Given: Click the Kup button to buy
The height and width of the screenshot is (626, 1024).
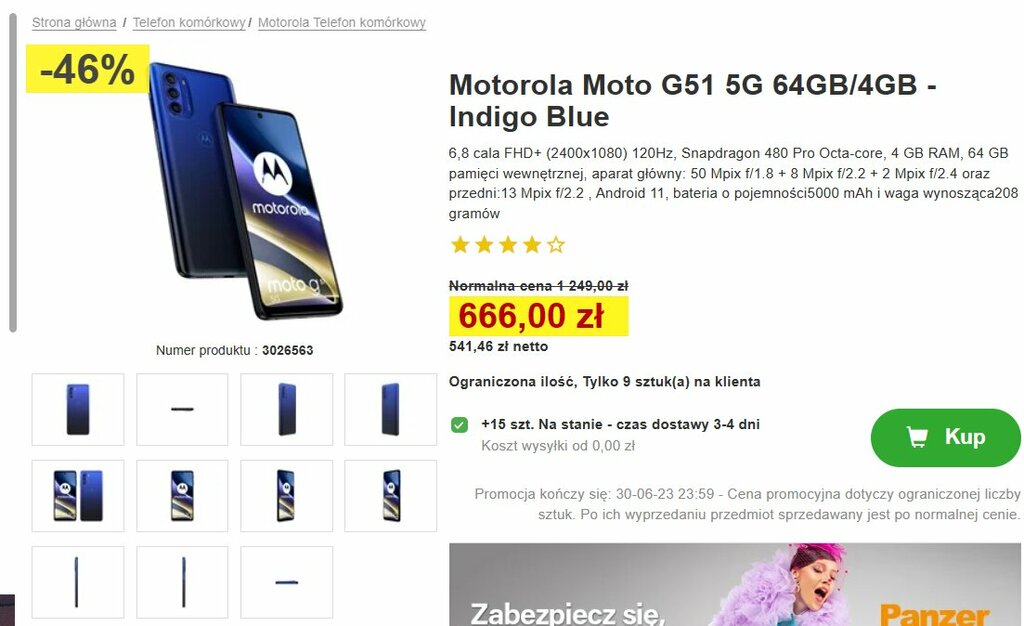Looking at the screenshot, I should click(945, 437).
